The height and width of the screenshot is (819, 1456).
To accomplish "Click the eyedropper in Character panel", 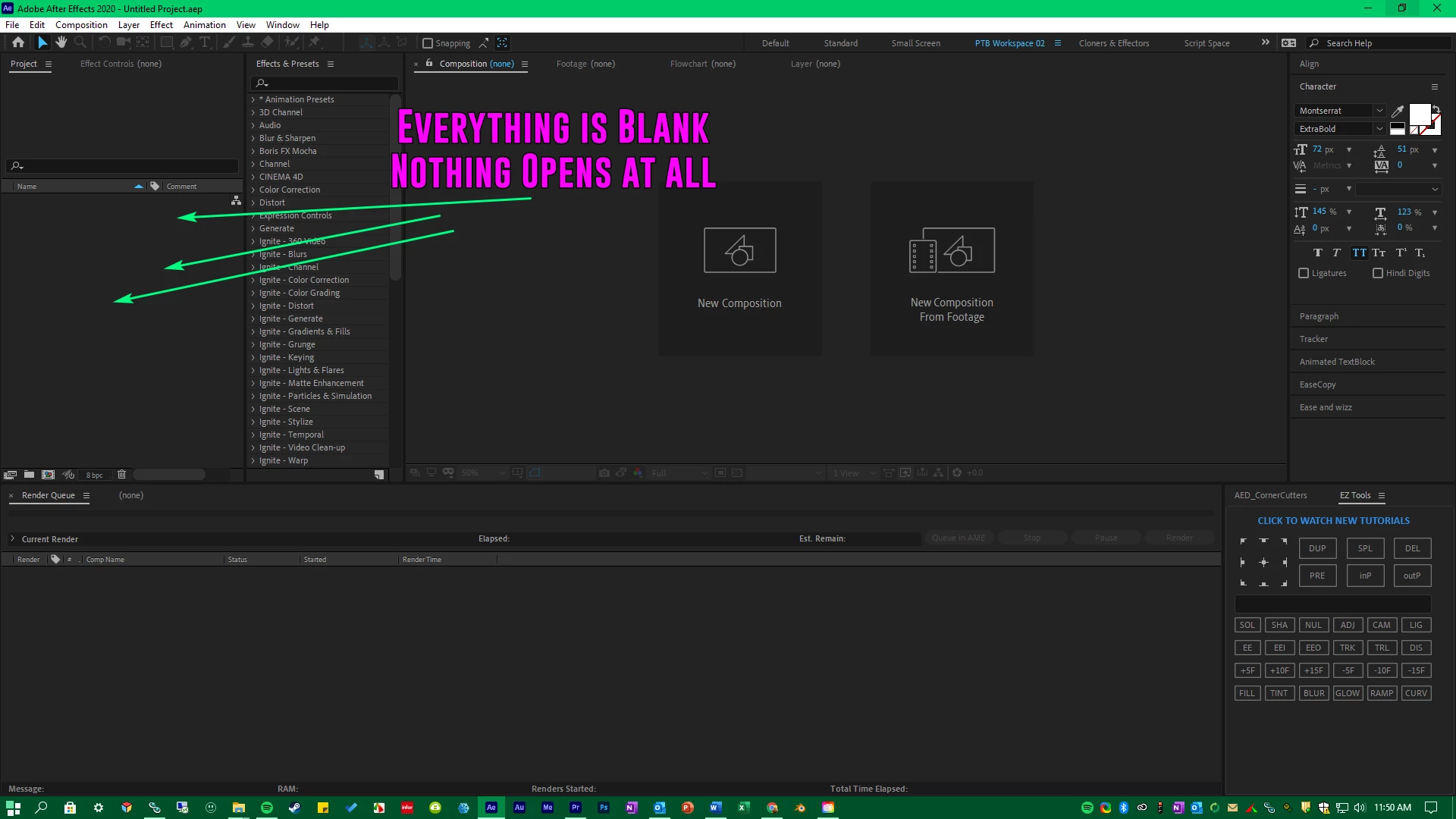I will pos(1398,111).
